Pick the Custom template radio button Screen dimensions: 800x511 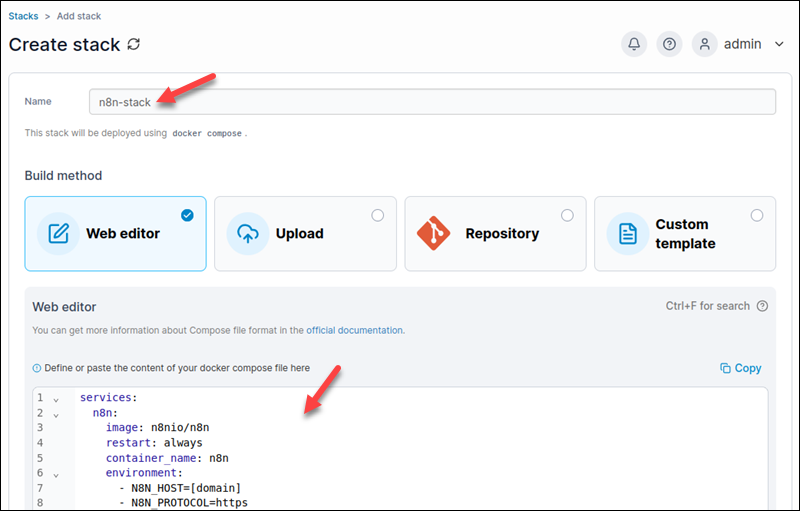tap(757, 215)
